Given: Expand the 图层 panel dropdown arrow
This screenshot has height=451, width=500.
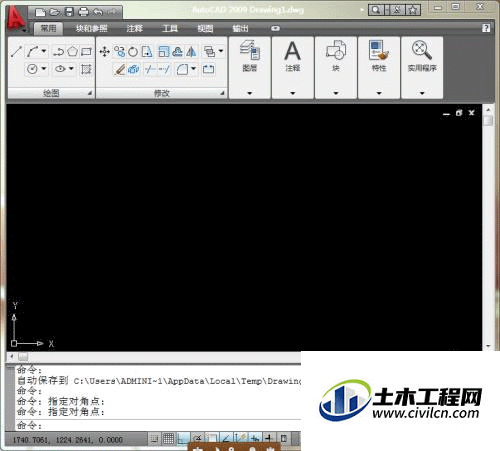Looking at the screenshot, I should point(250,93).
